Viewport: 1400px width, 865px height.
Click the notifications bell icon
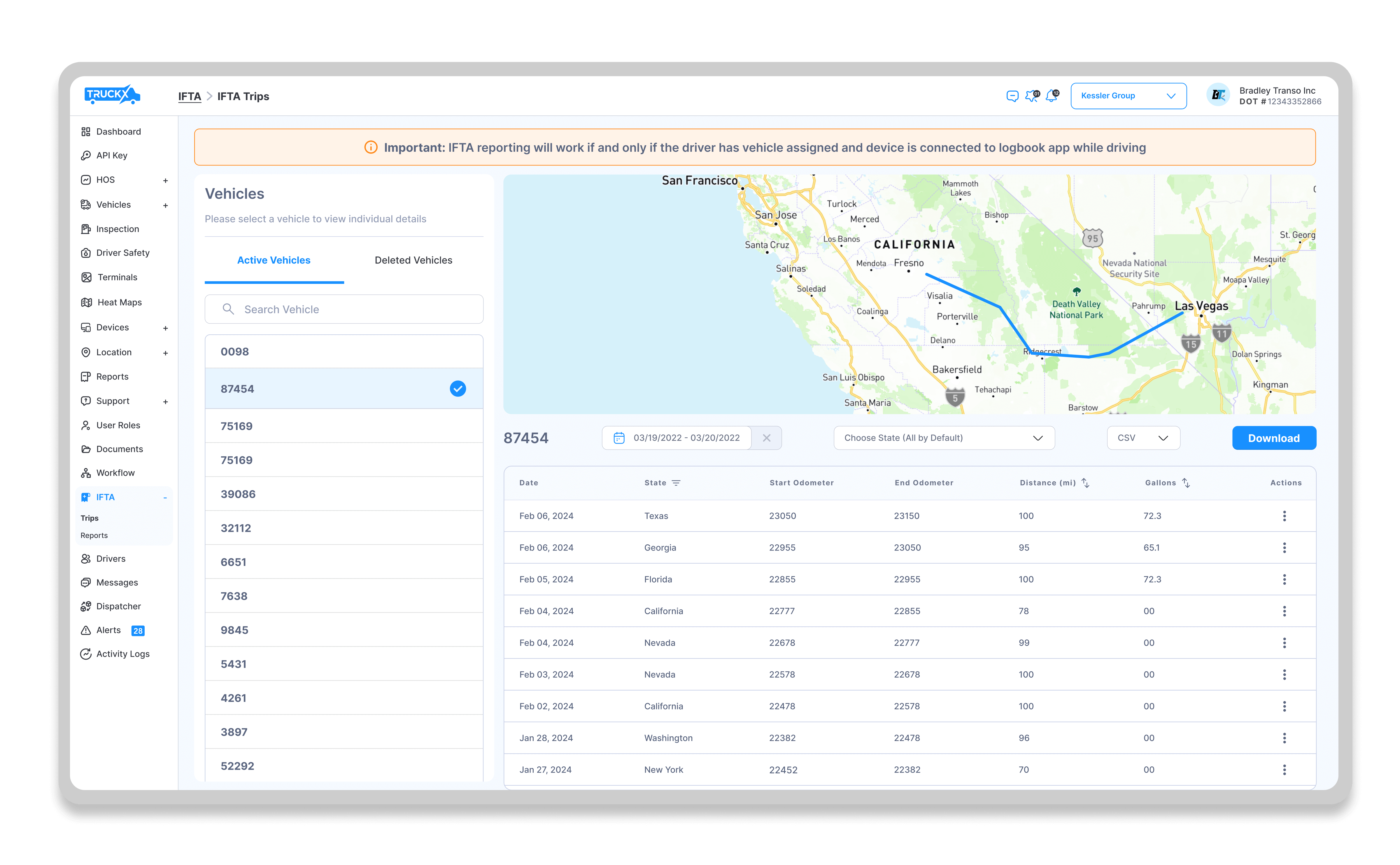pos(1051,96)
